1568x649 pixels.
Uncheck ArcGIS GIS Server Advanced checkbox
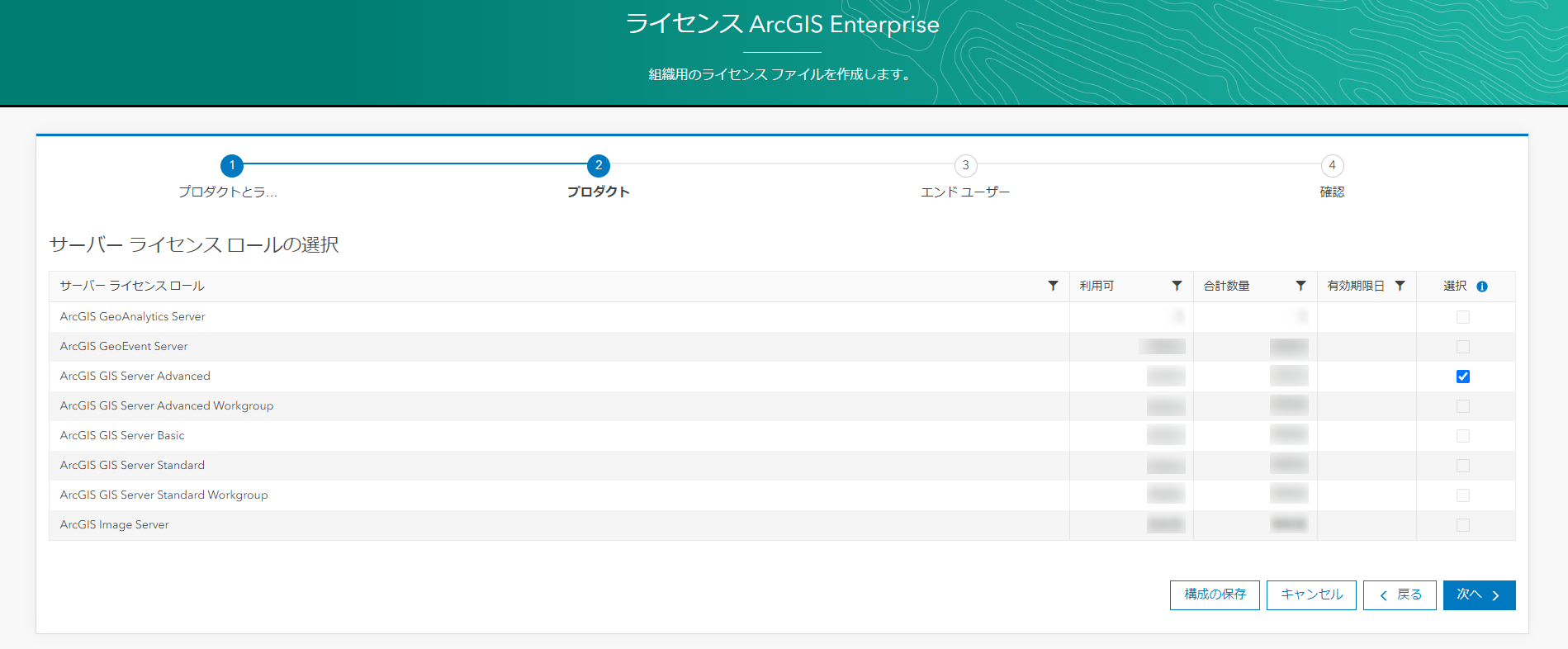click(1463, 377)
